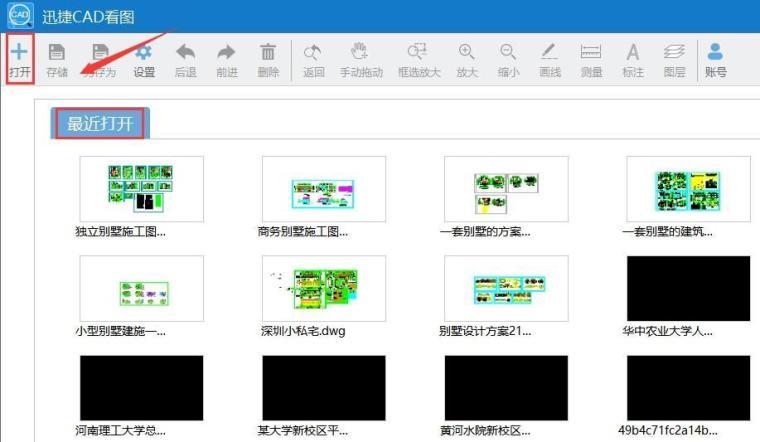Open the 独立别墅施工图 drawing thumbnail
Screen dimensions: 760x442
coord(141,189)
